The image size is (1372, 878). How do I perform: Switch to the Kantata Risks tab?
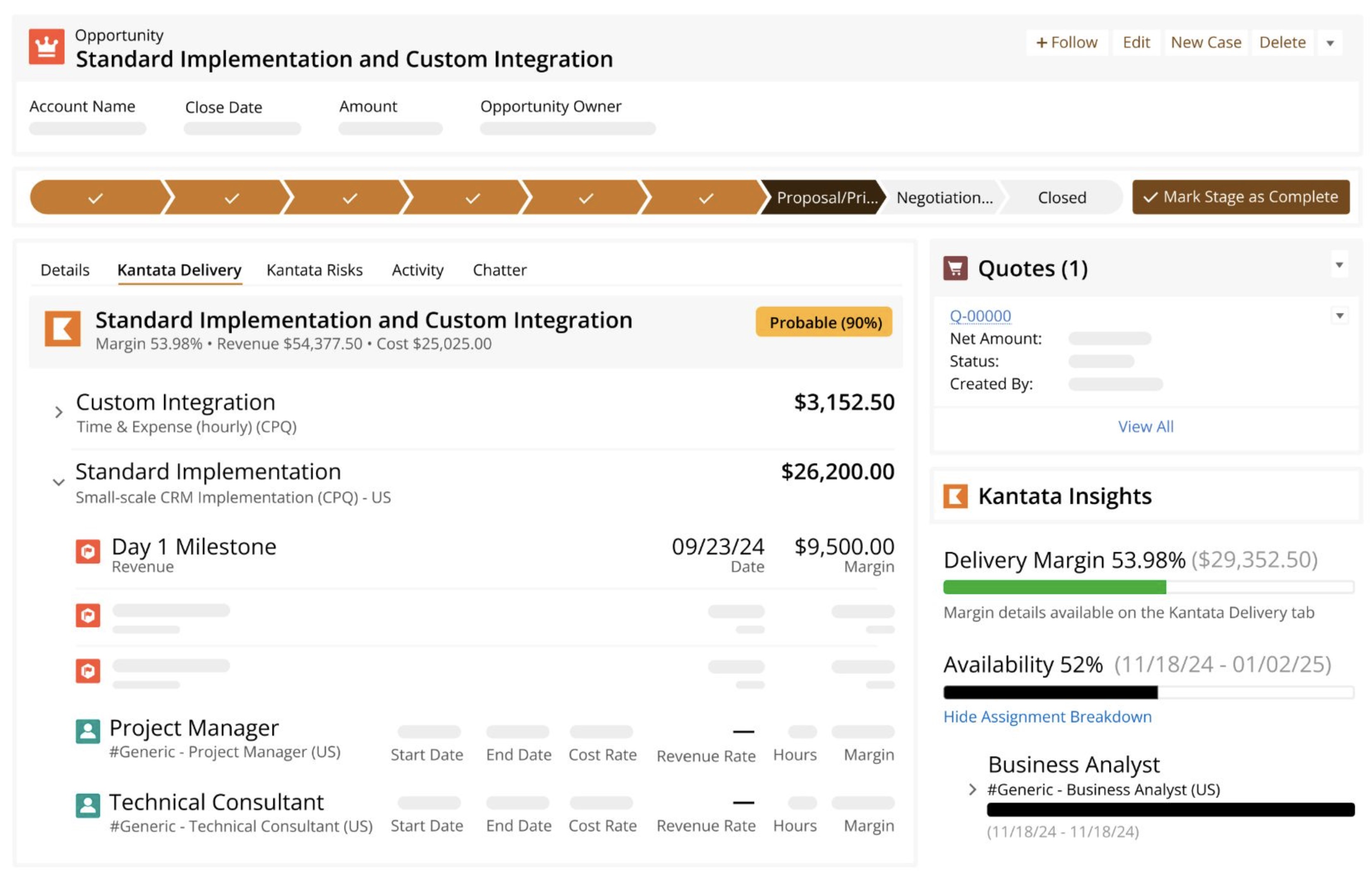click(x=314, y=270)
